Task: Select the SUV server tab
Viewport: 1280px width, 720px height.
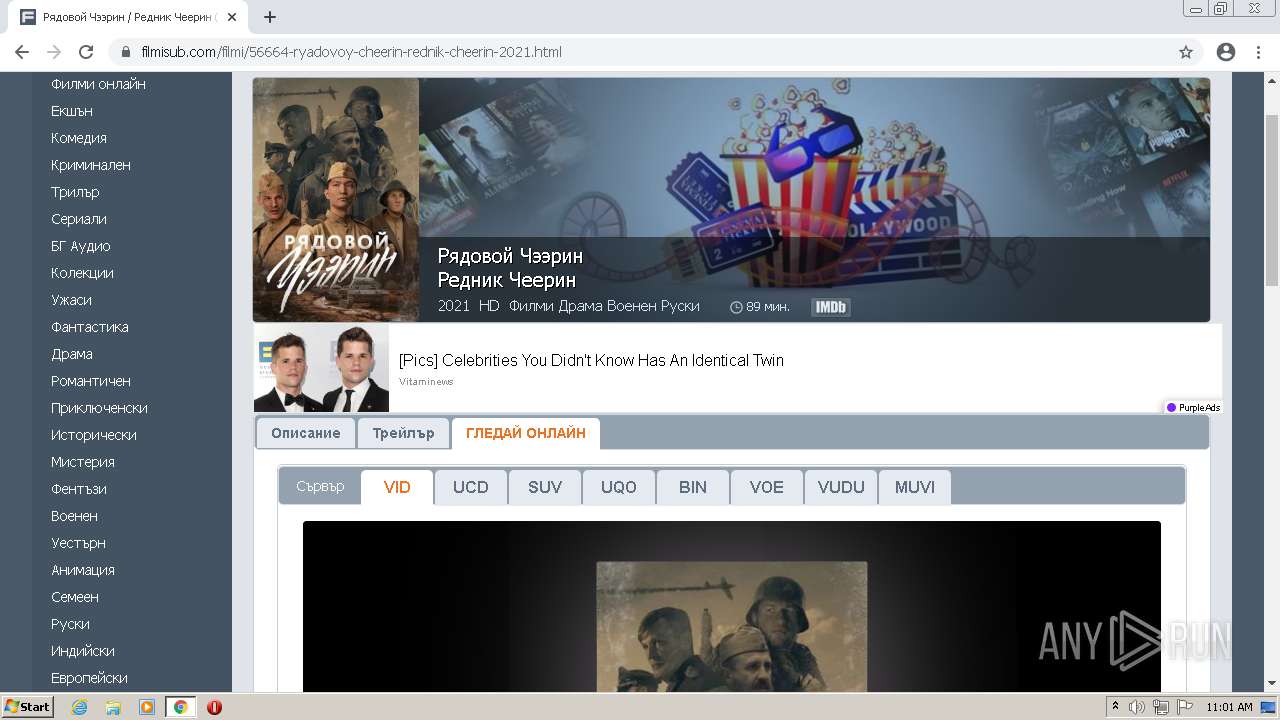Action: tap(545, 487)
